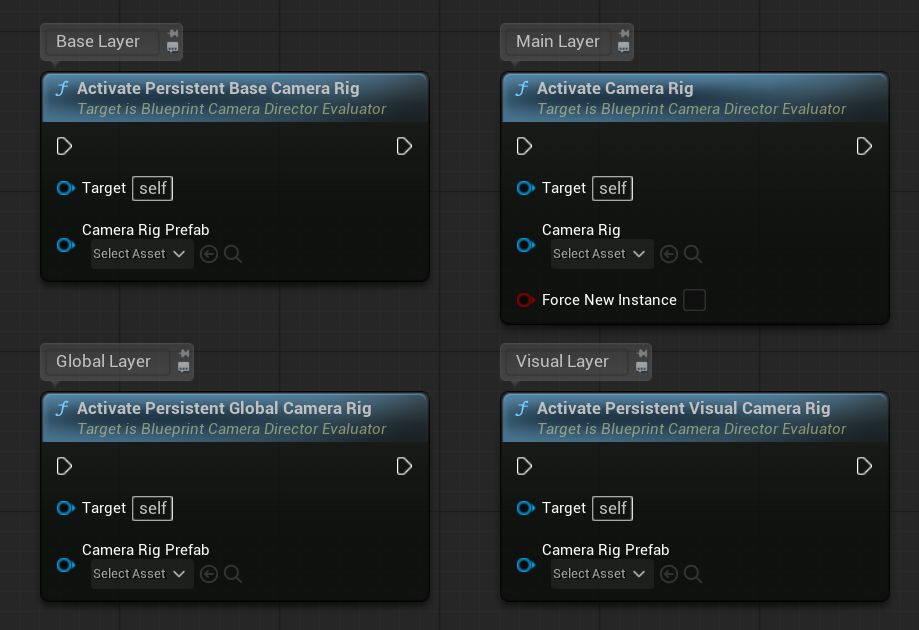Browse to asset (magnifier) in Persistent Global Camera Rig node

click(232, 574)
